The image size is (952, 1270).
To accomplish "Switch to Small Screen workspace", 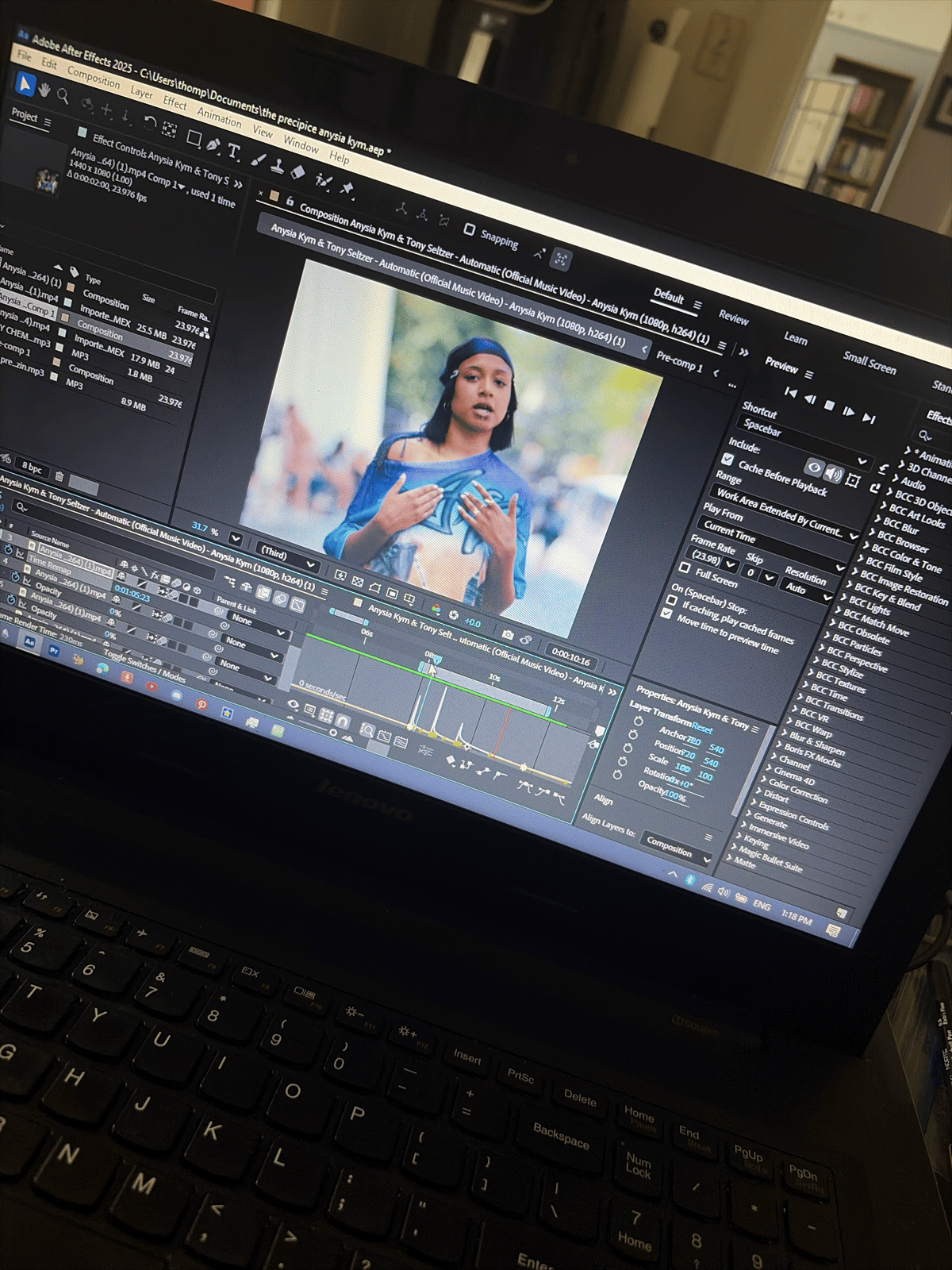I will point(869,362).
